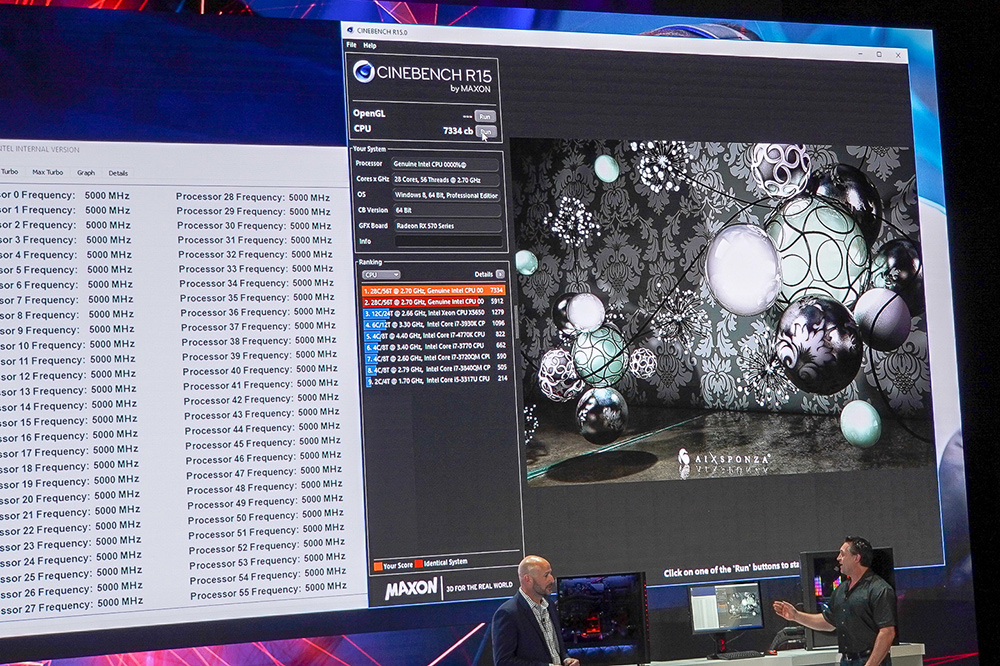Click the Cores x GHz field value
The width and height of the screenshot is (1000, 666).
[x=445, y=180]
